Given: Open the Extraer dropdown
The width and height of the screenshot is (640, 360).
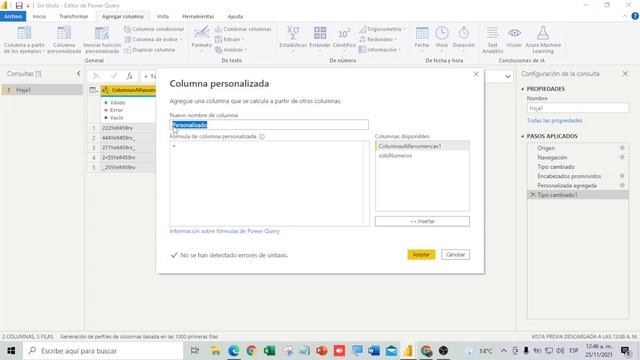Looking at the screenshot, I should 229,40.
